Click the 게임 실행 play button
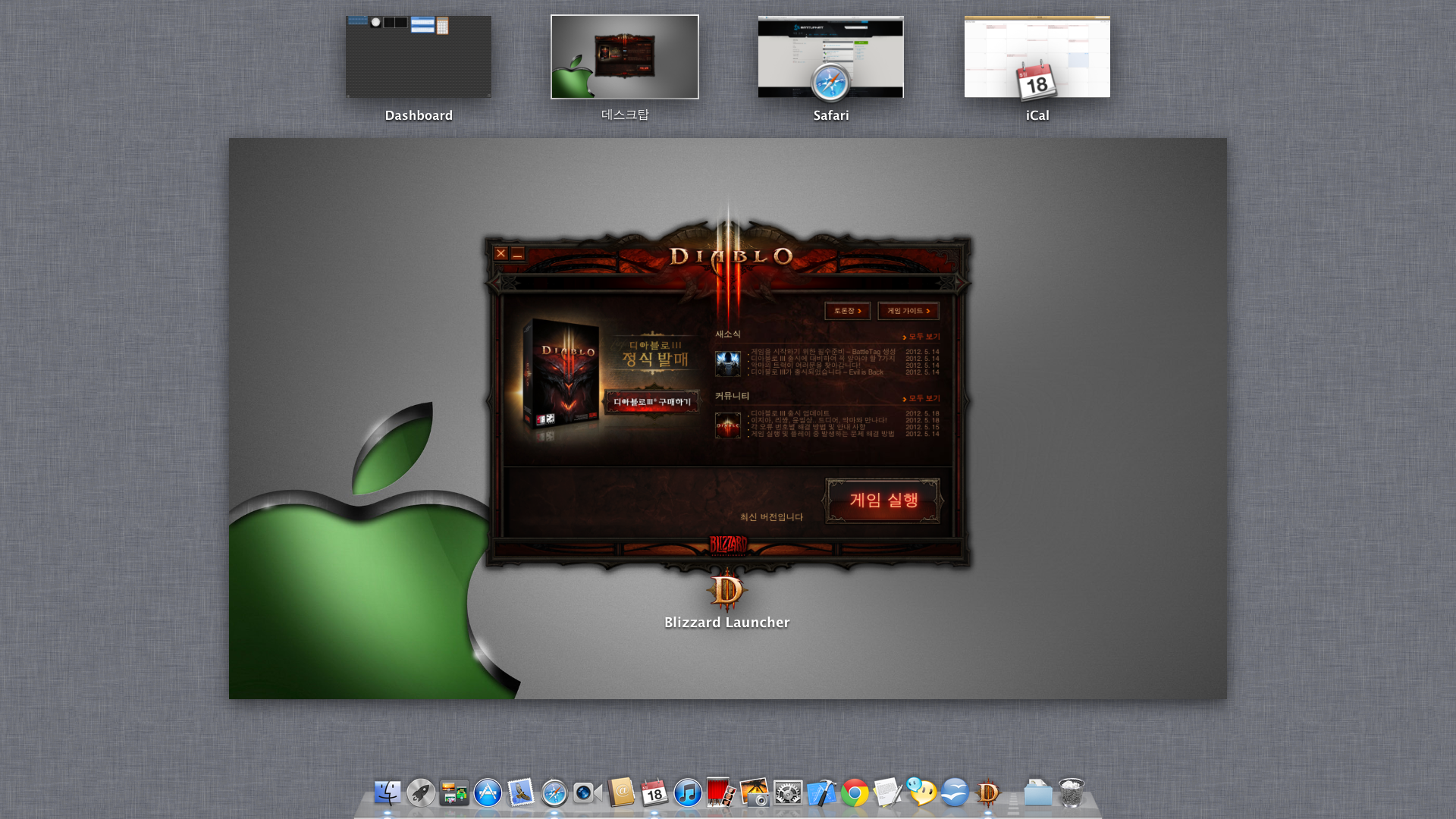The width and height of the screenshot is (1456, 819). 883,500
